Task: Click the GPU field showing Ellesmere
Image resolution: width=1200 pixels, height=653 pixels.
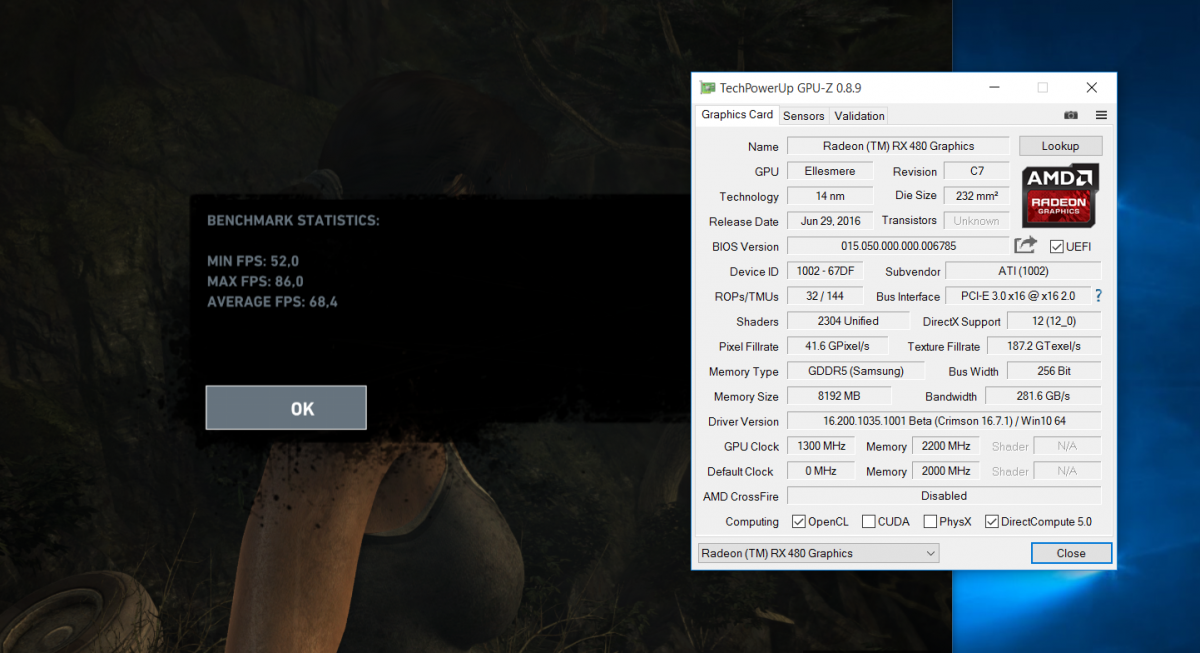Action: (830, 171)
